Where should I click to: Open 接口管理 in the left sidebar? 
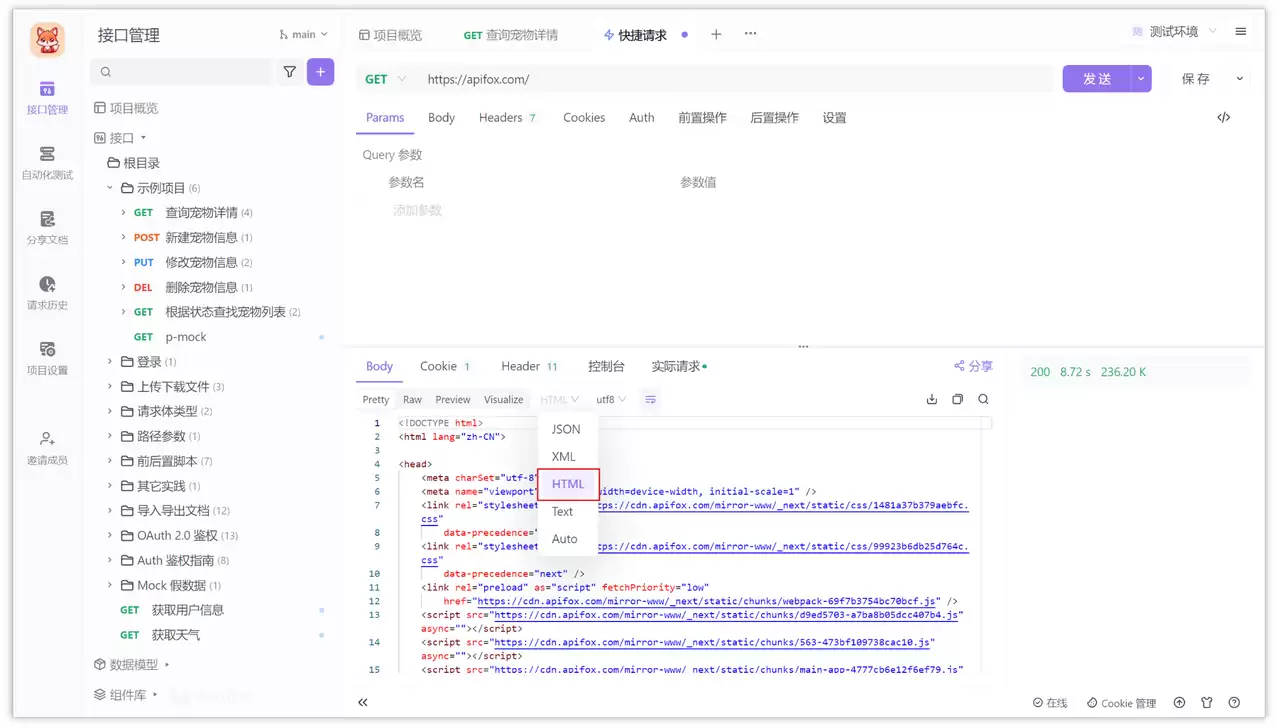click(x=47, y=98)
